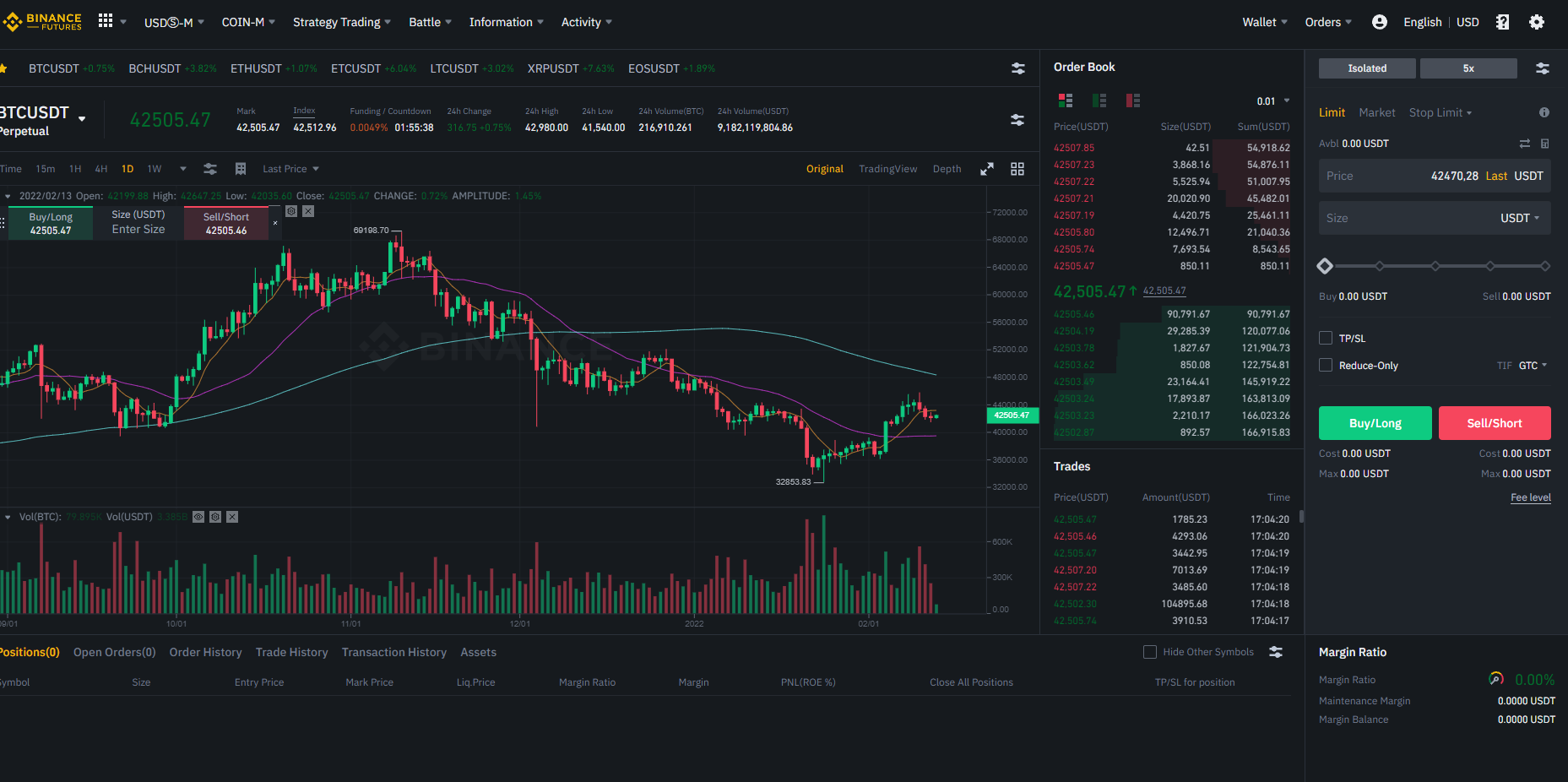Toggle the Isolated margin mode button

[x=1367, y=68]
